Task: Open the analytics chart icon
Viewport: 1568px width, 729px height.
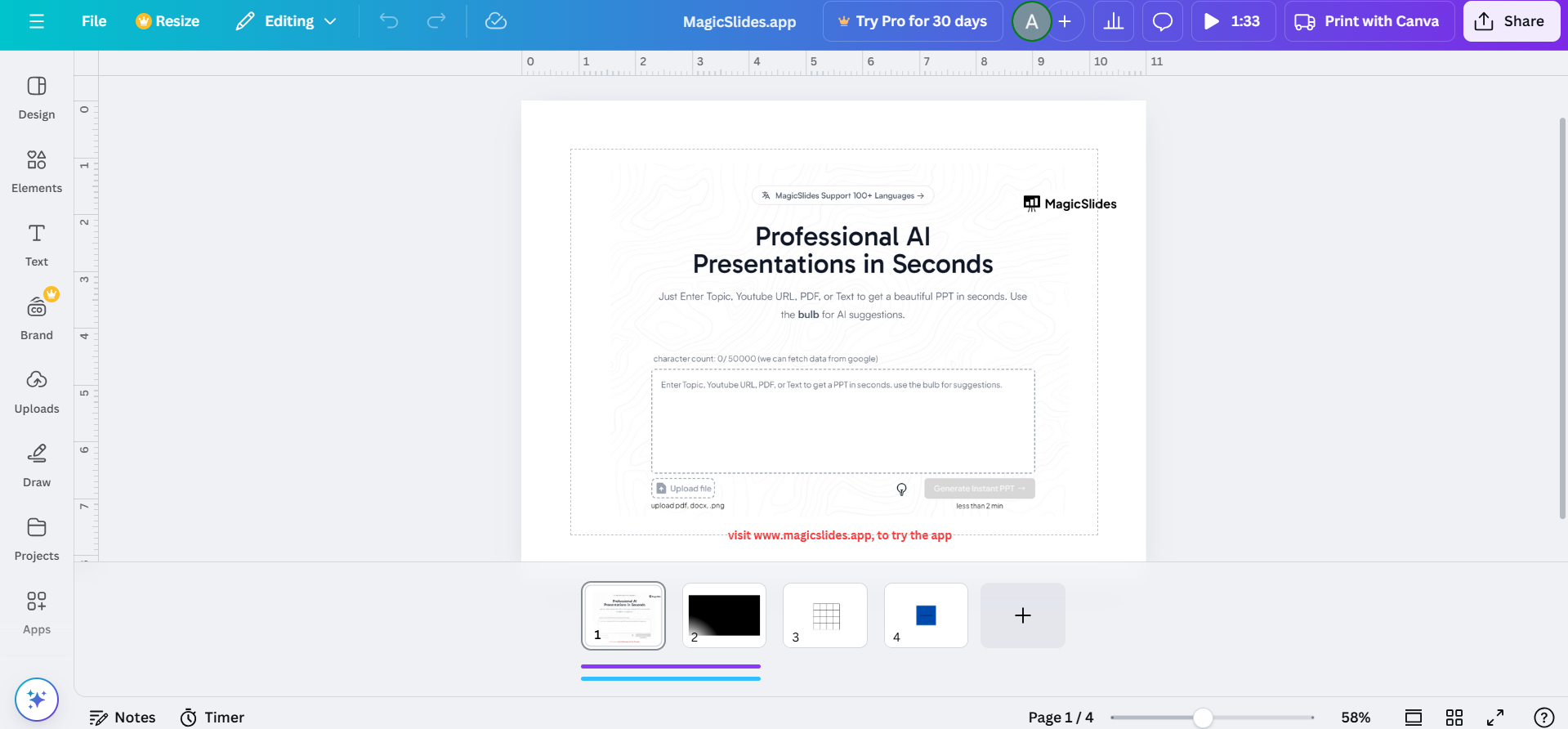Action: tap(1114, 21)
